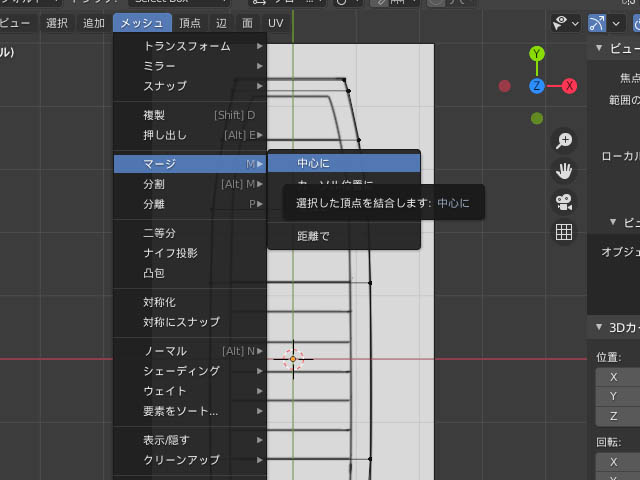Open gizmo options dropdown arrow
The image size is (640, 480).
616,23
